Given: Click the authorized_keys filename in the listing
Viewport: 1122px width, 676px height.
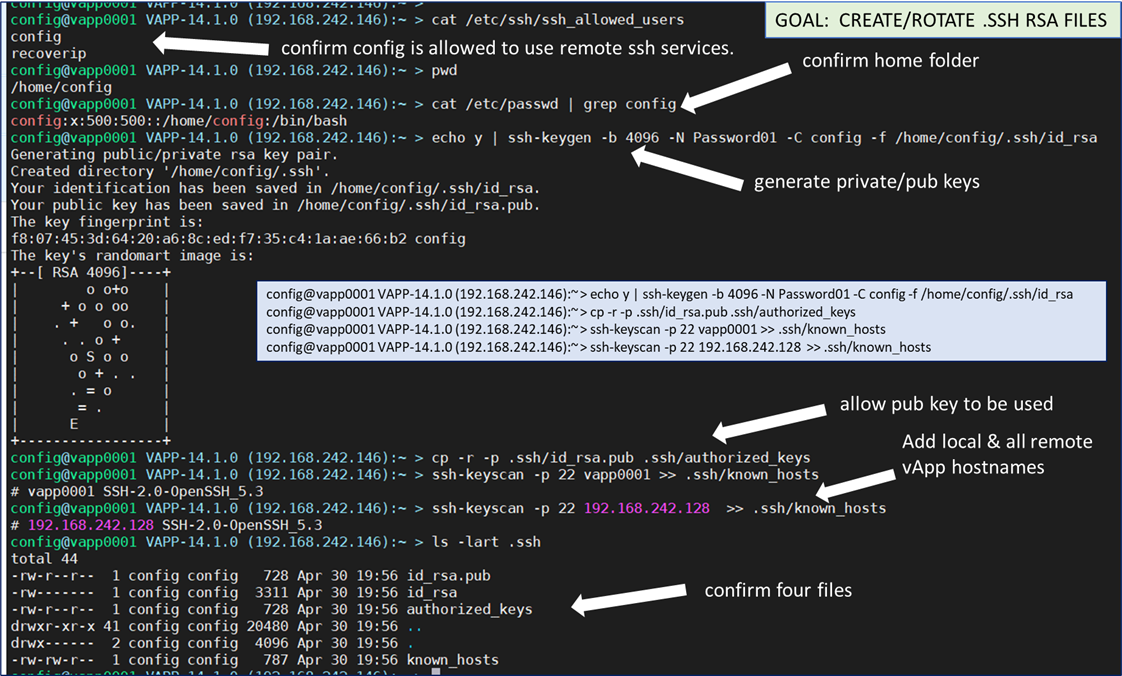Looking at the screenshot, I should click(x=469, y=609).
